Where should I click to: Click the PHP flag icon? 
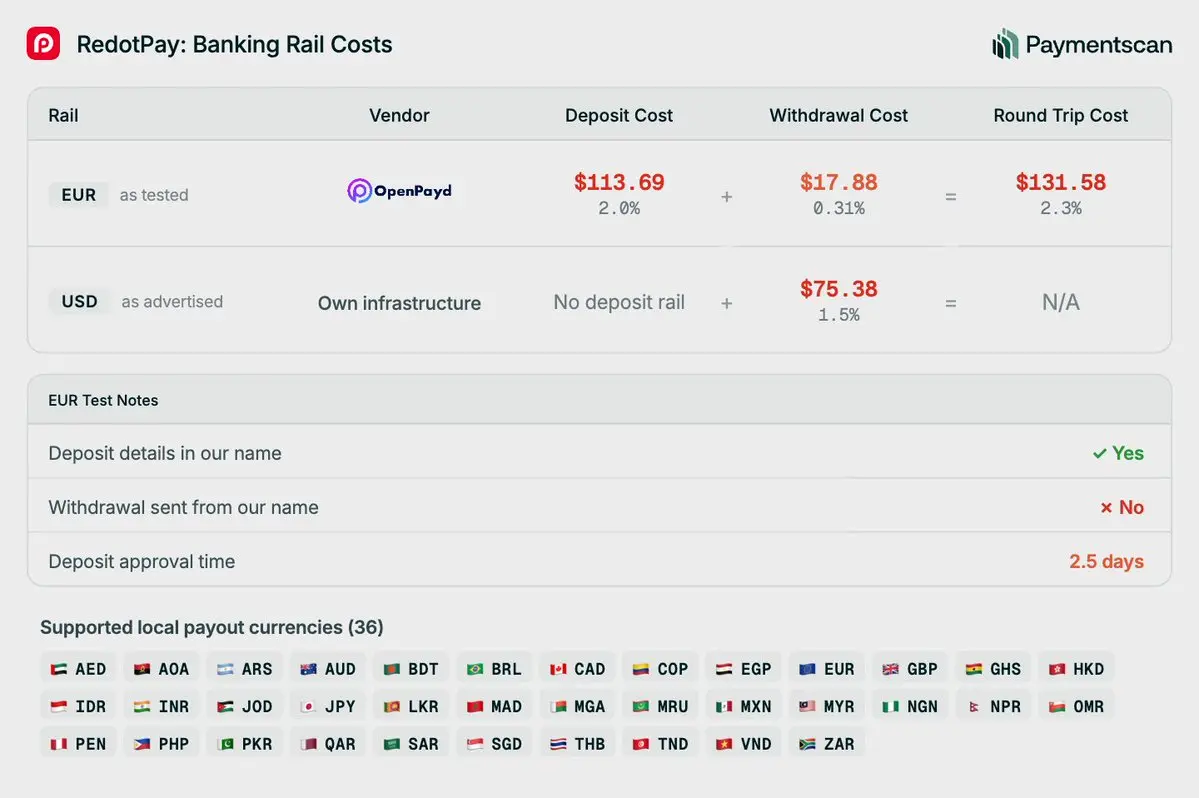pos(142,744)
